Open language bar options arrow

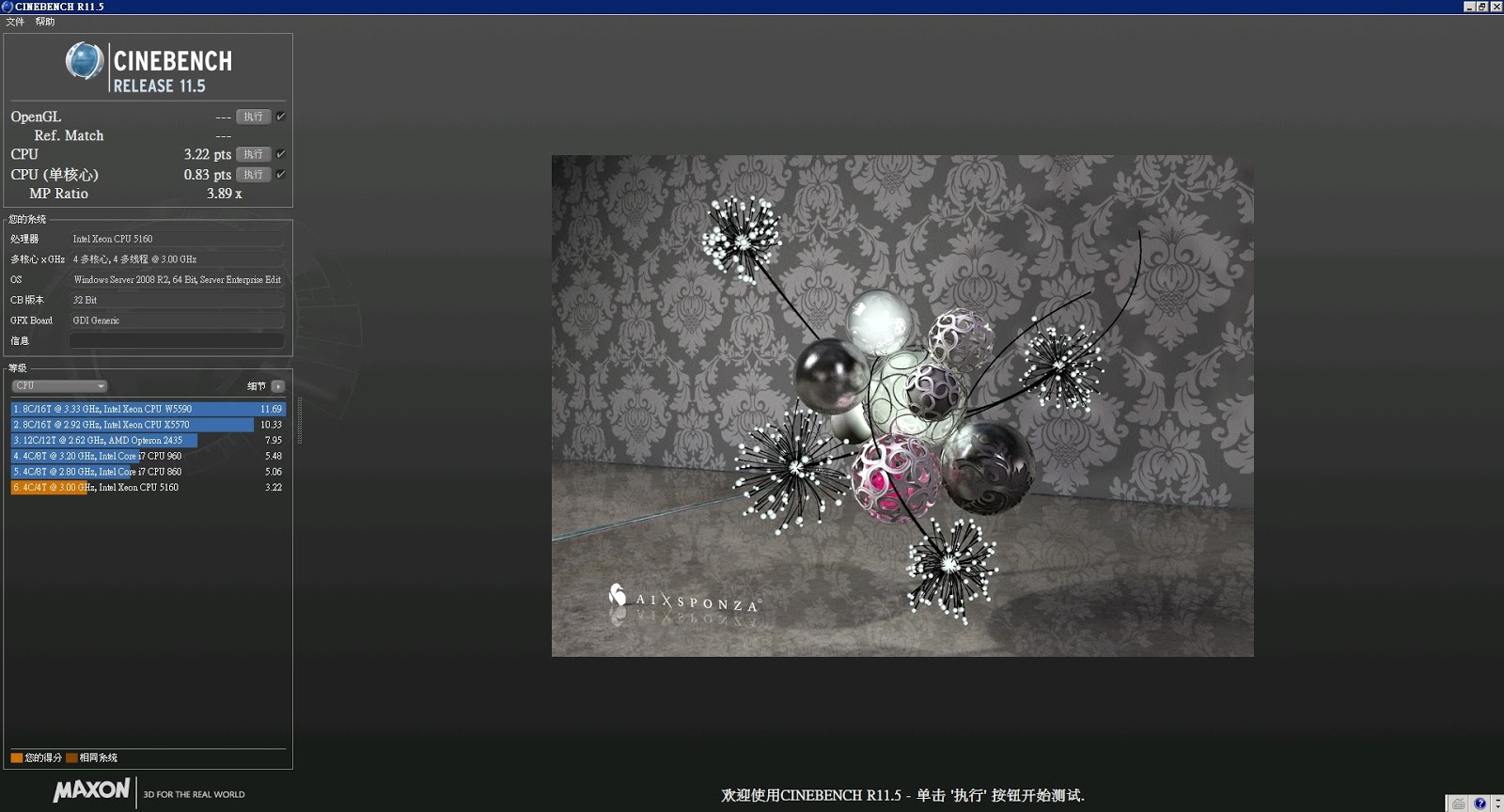[x=1498, y=804]
